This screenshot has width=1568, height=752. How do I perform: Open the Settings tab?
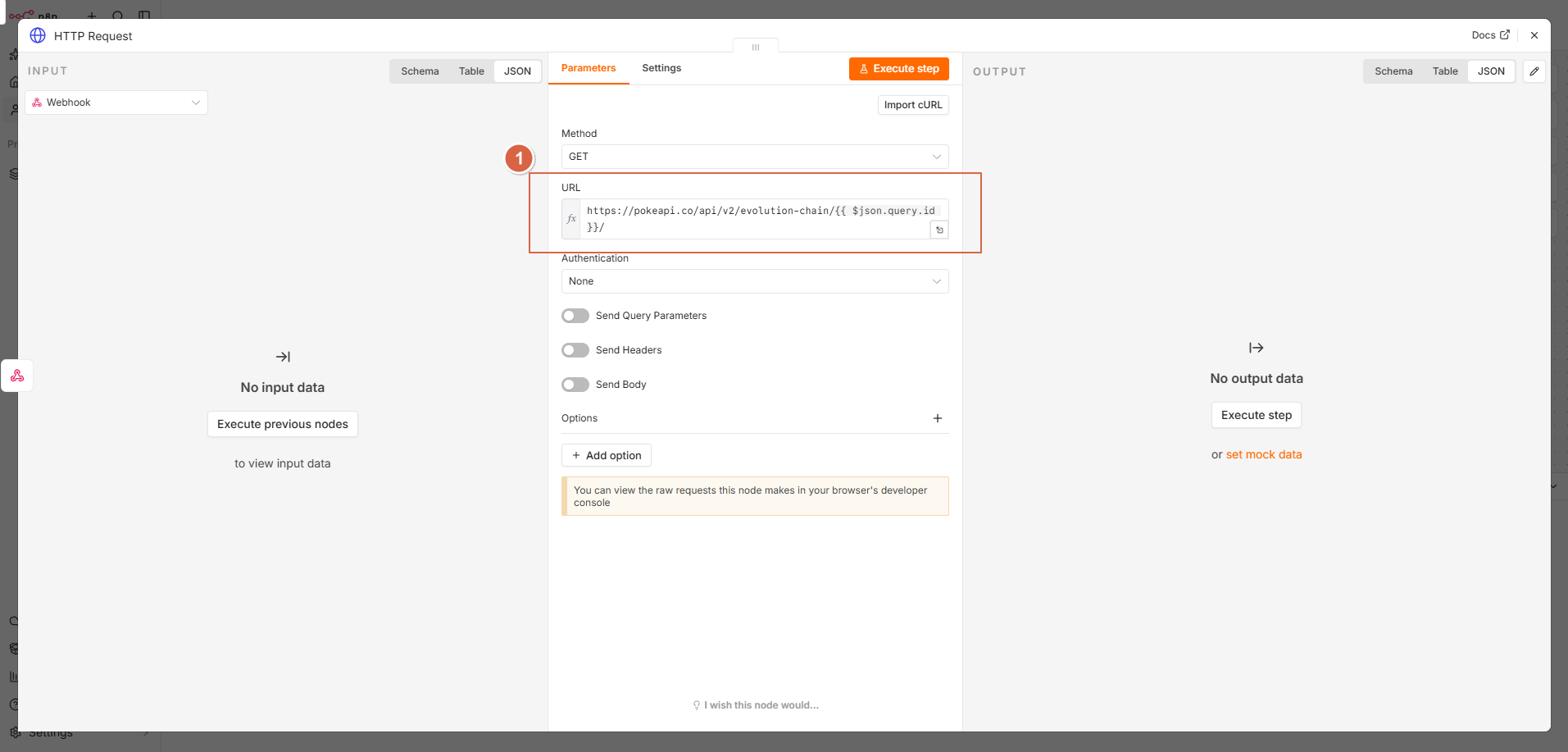point(661,68)
